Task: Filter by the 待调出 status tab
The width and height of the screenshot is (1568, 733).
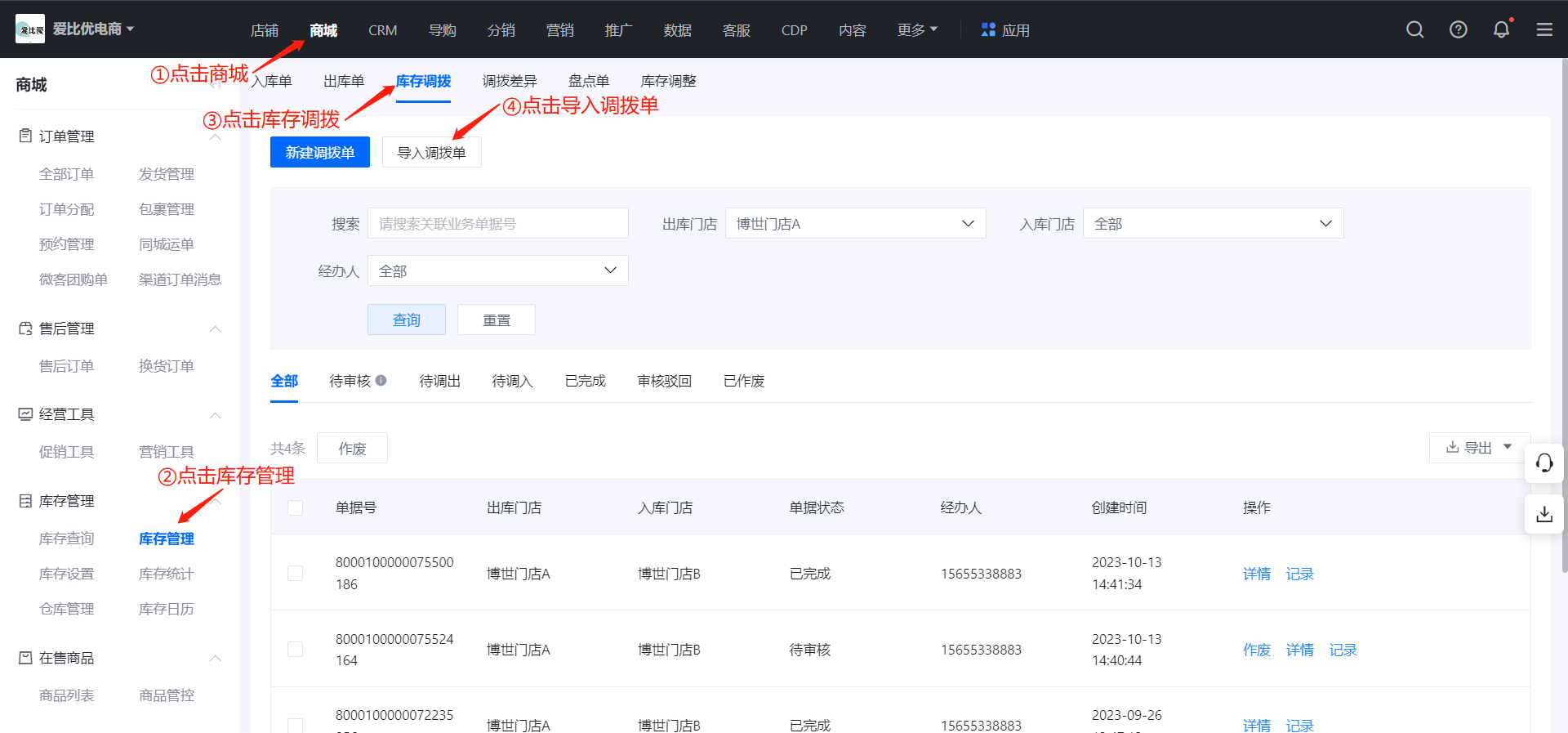Action: click(x=439, y=381)
